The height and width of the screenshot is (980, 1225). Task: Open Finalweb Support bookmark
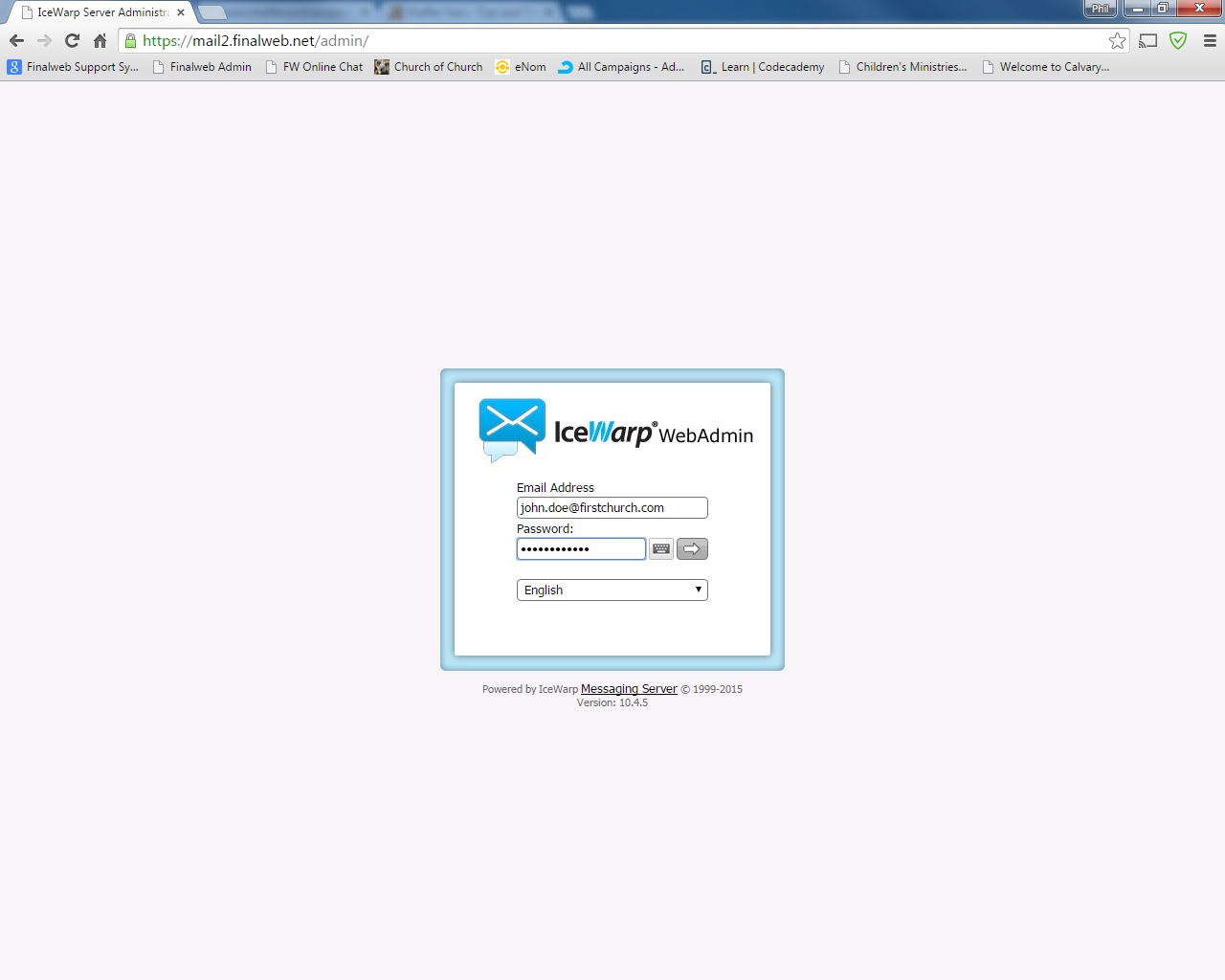[x=73, y=67]
